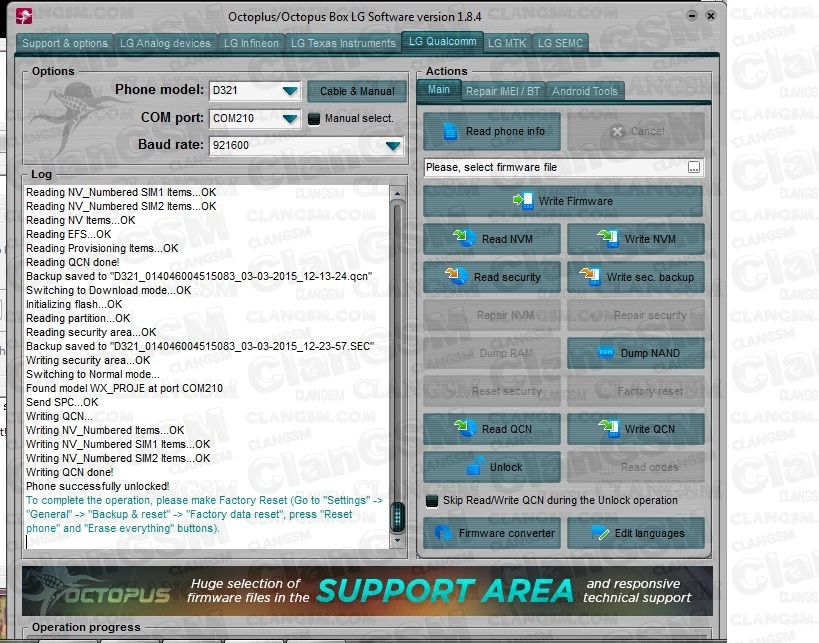This screenshot has height=643, width=819.
Task: Click the Read NVM disc icon
Action: click(x=464, y=238)
